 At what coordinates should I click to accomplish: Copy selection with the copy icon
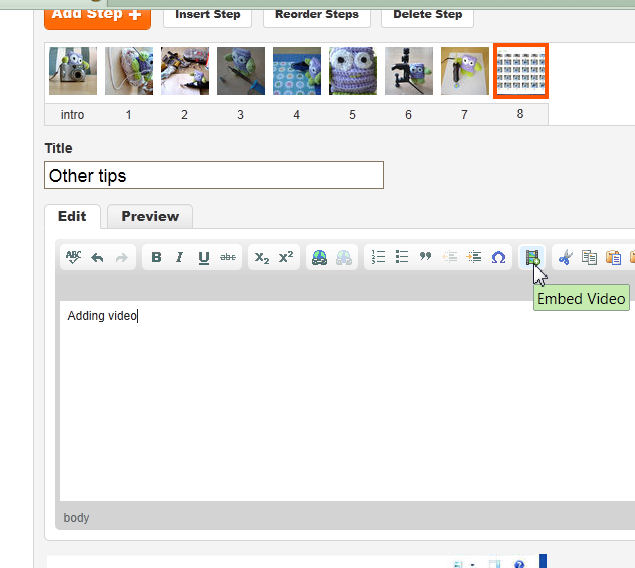click(x=589, y=257)
